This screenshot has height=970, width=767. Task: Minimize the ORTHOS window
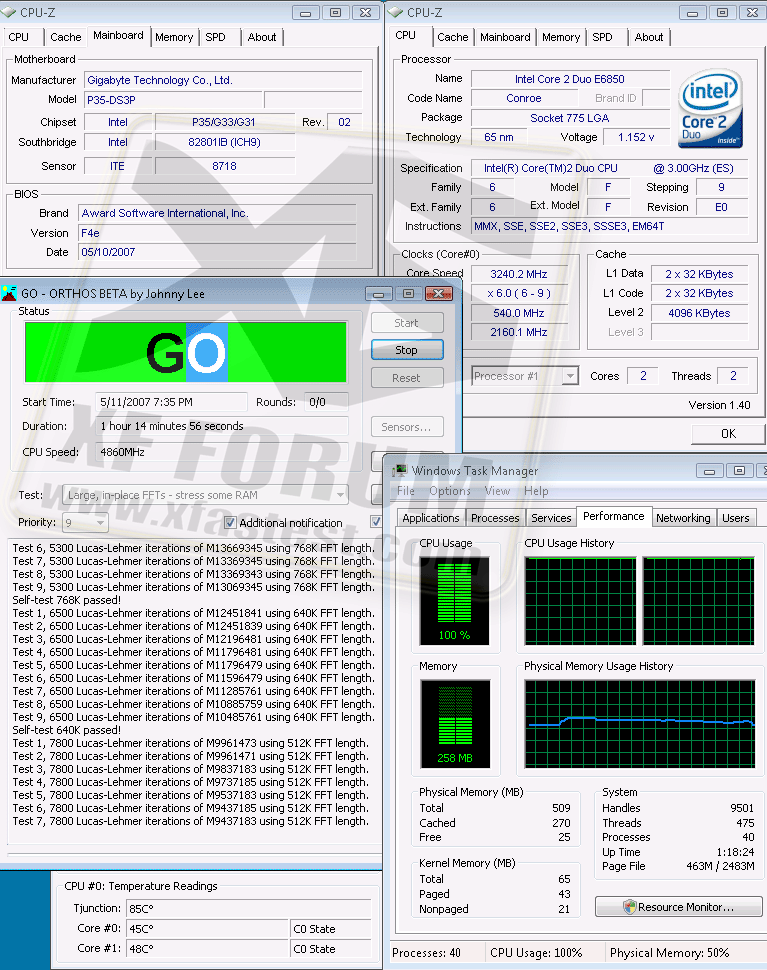click(x=379, y=294)
